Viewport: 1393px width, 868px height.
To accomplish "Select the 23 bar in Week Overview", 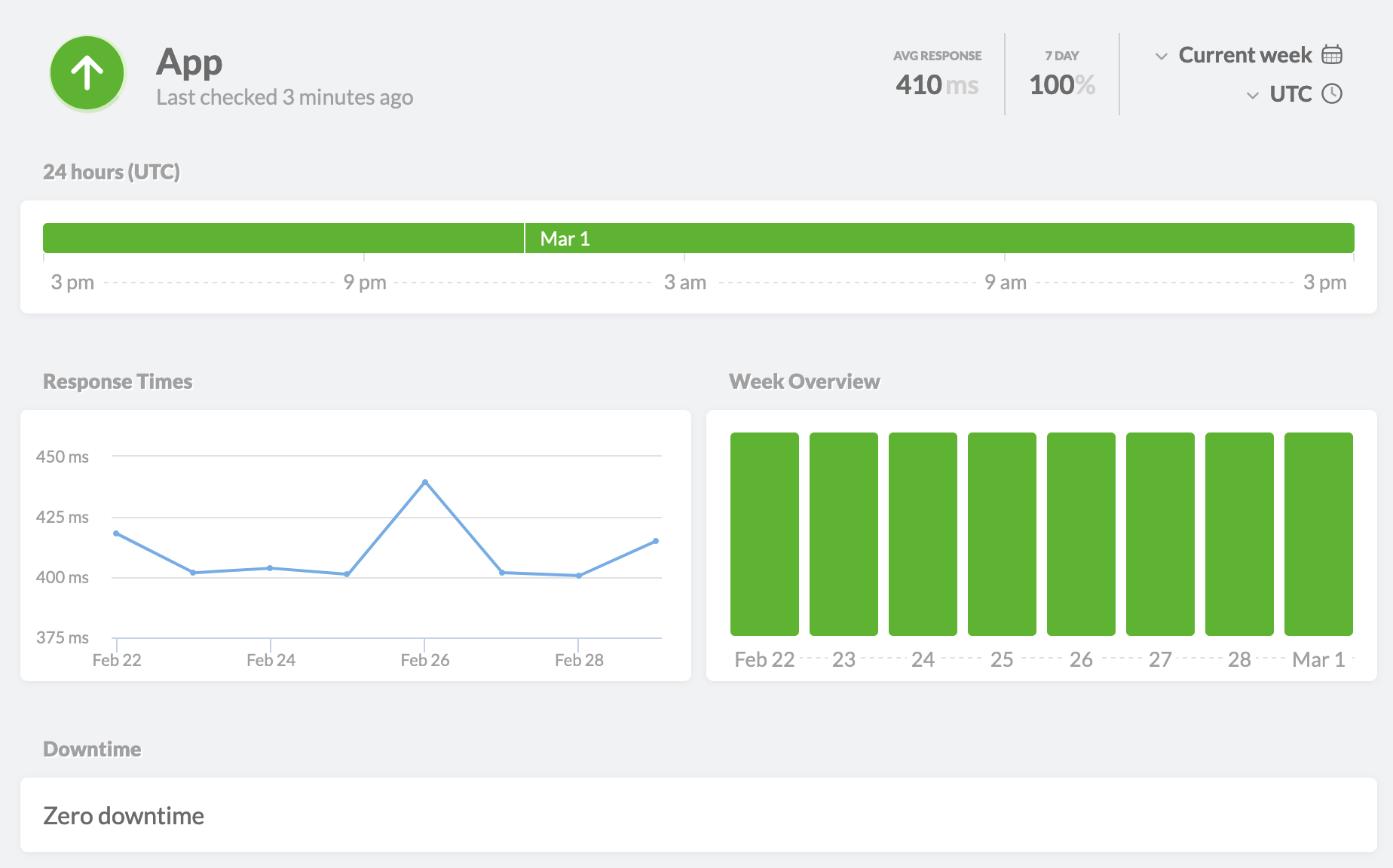I will pyautogui.click(x=843, y=533).
